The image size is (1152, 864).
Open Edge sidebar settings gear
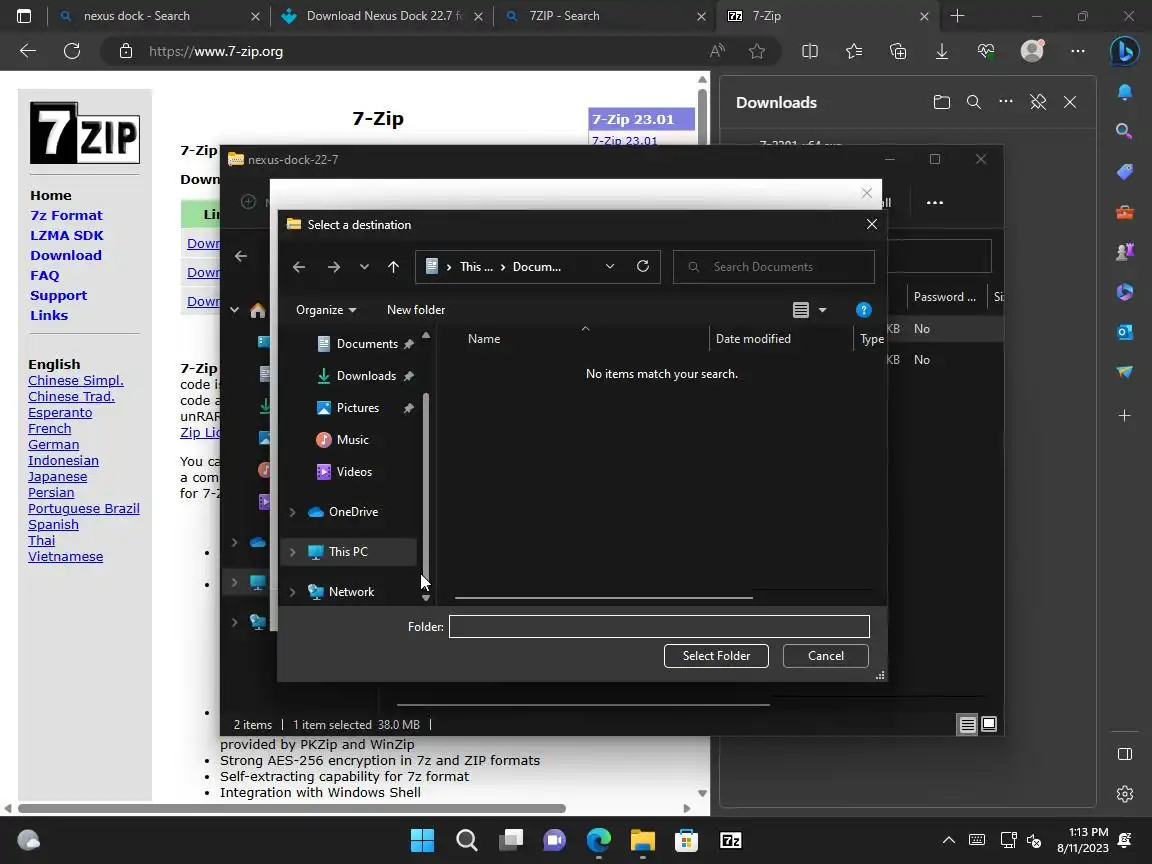(x=1124, y=794)
